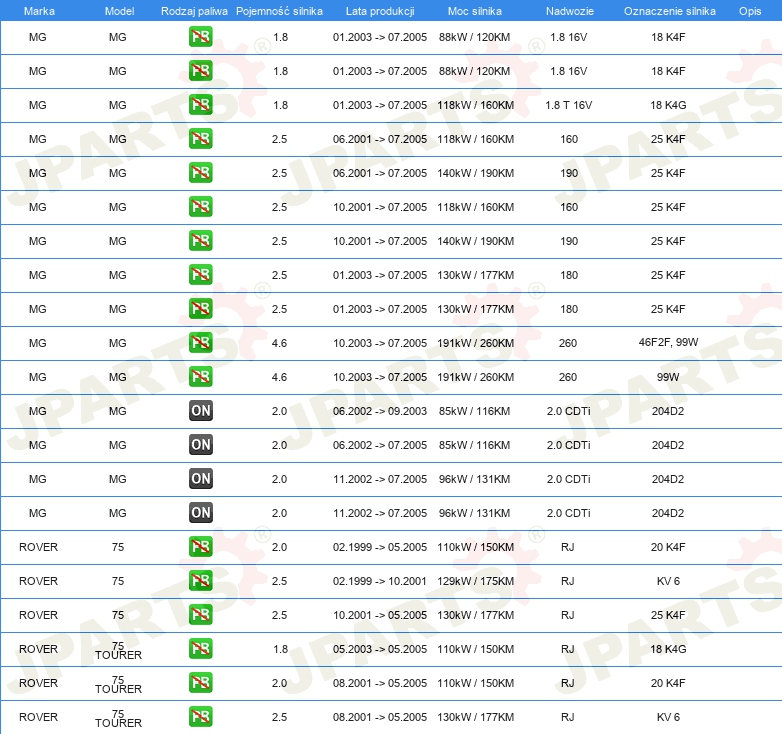Image resolution: width=782 pixels, height=734 pixels.
Task: Click the last diesel ON icon in MG rows
Action: 200,513
